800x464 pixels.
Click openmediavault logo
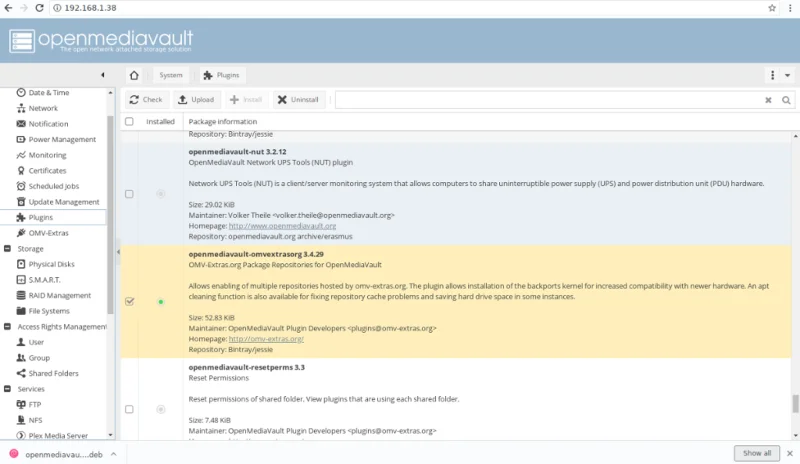point(102,40)
